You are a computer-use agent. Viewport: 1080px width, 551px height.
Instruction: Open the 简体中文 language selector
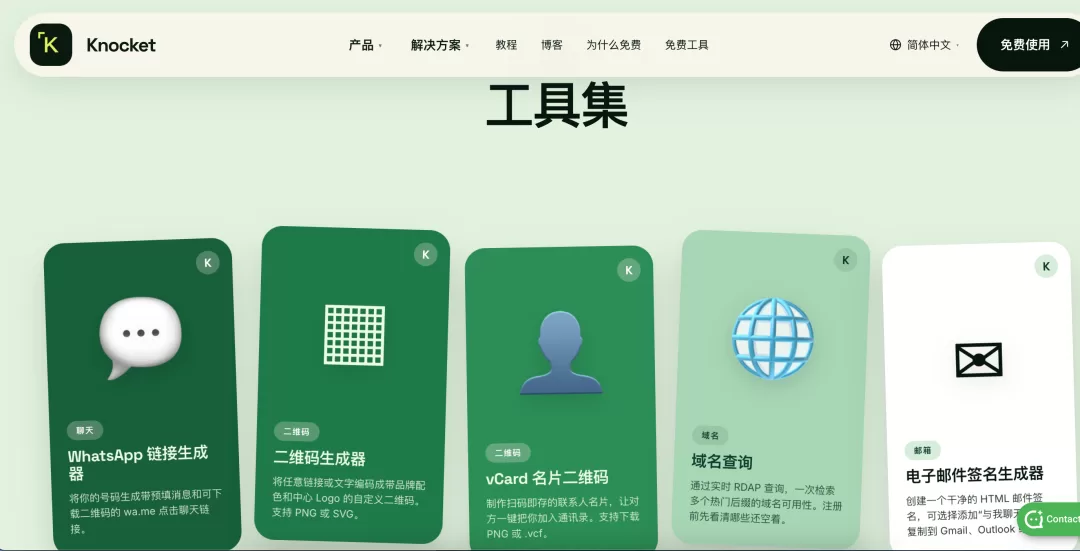point(925,45)
